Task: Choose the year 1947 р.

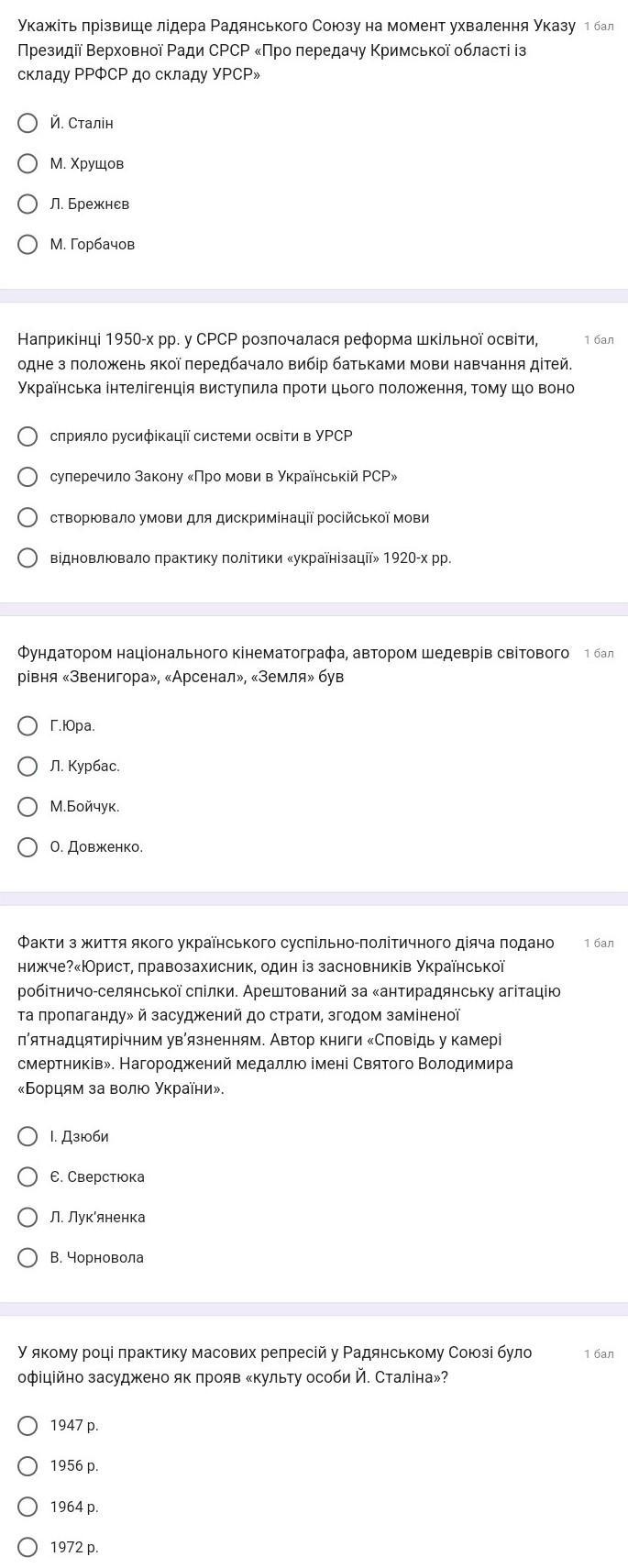Action: [x=28, y=1425]
